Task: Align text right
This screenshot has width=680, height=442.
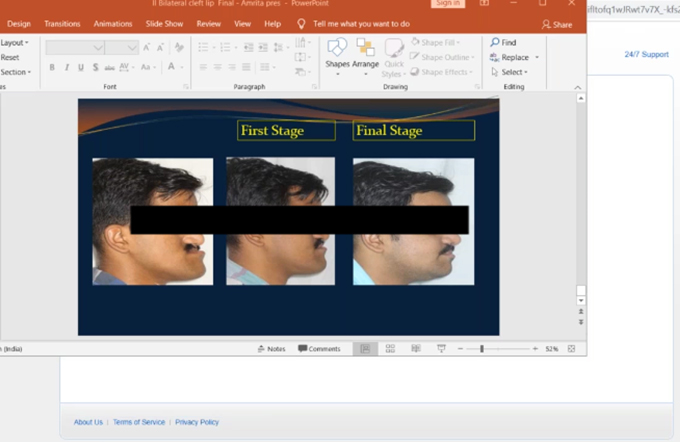Action: coord(232,67)
